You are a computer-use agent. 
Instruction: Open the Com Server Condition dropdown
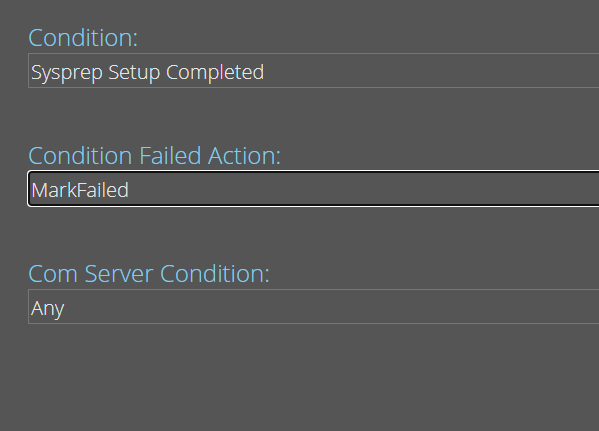pyautogui.click(x=314, y=306)
